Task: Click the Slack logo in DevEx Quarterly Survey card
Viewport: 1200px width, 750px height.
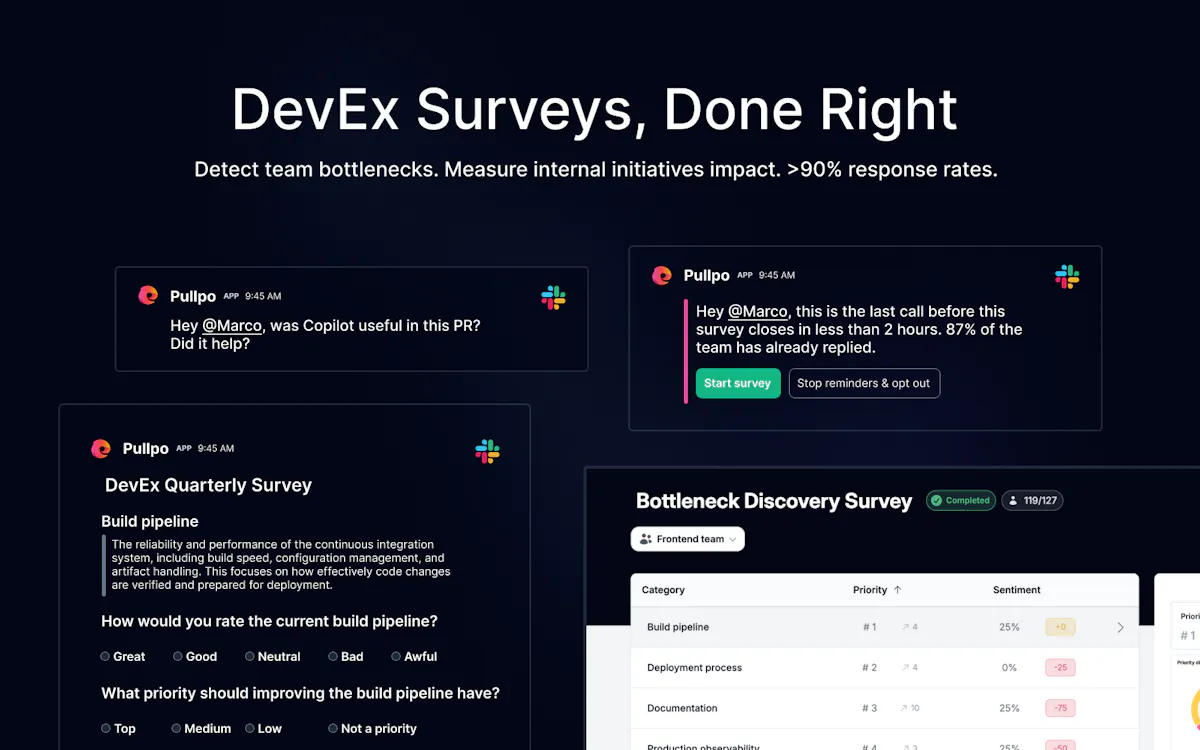Action: (487, 451)
